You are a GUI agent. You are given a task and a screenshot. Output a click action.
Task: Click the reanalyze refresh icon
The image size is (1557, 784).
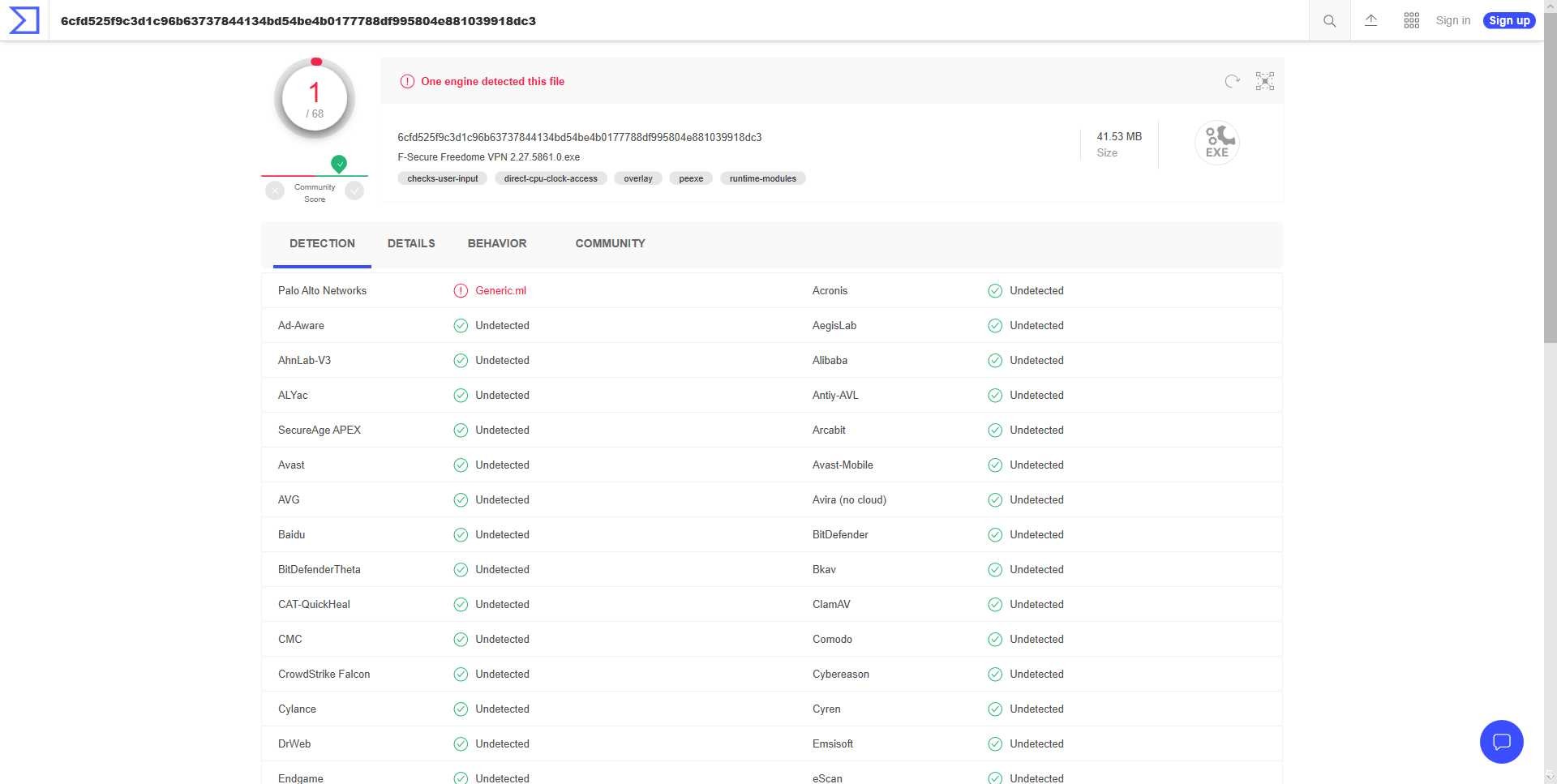1232,81
